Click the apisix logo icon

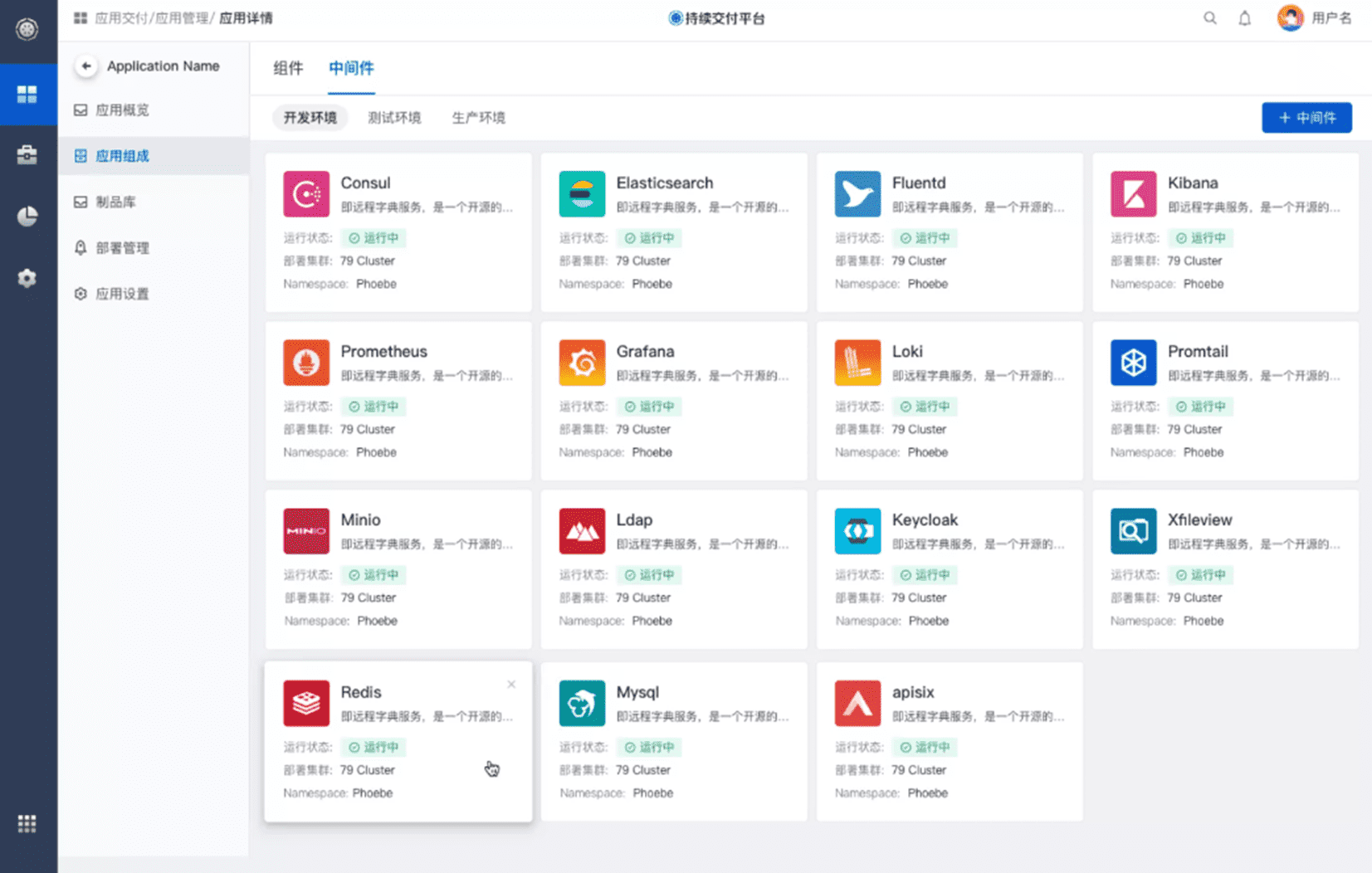pyautogui.click(x=857, y=704)
